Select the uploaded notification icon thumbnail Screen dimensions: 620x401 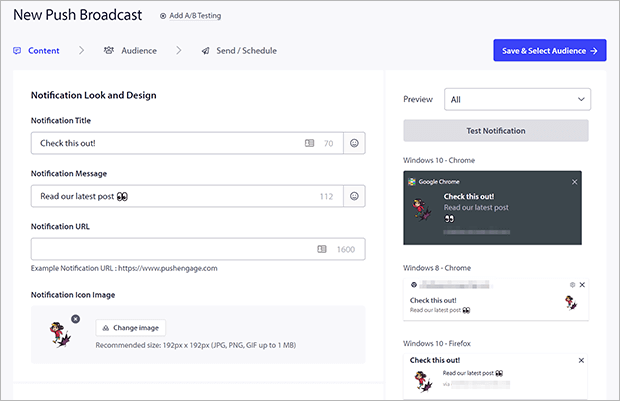(60, 335)
